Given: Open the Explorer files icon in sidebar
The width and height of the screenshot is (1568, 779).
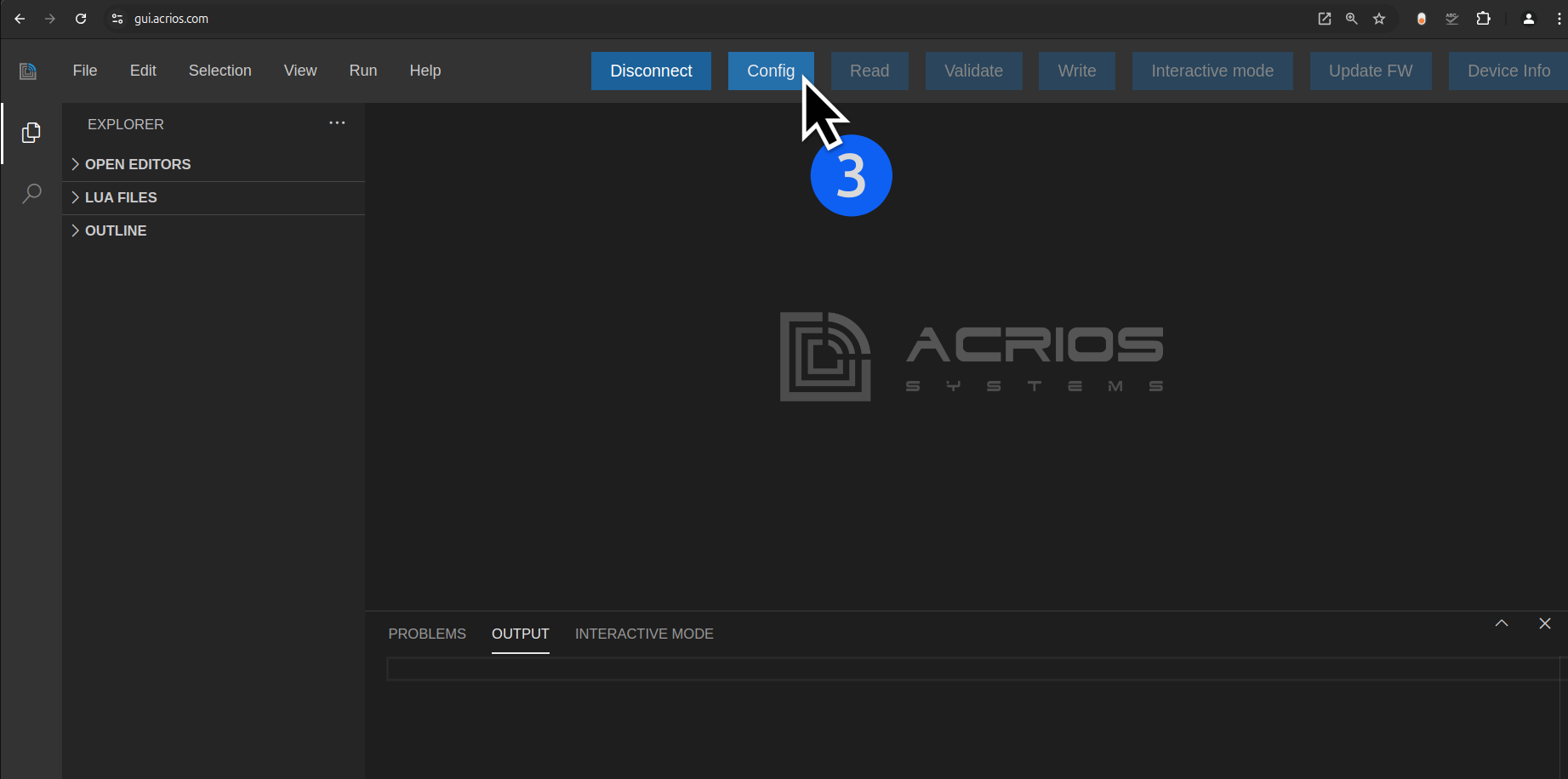Looking at the screenshot, I should click(x=31, y=133).
